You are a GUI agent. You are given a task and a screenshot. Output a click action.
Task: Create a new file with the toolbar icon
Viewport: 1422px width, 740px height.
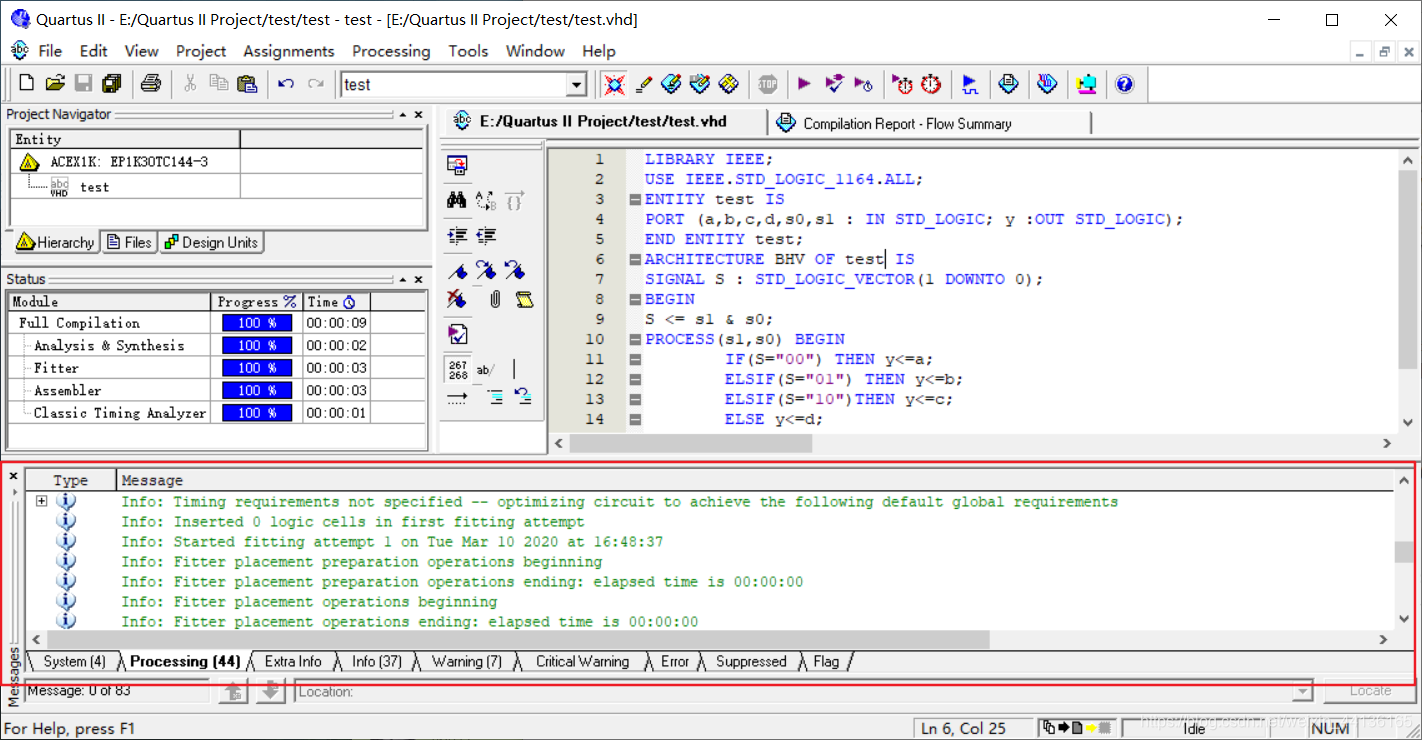tap(27, 84)
